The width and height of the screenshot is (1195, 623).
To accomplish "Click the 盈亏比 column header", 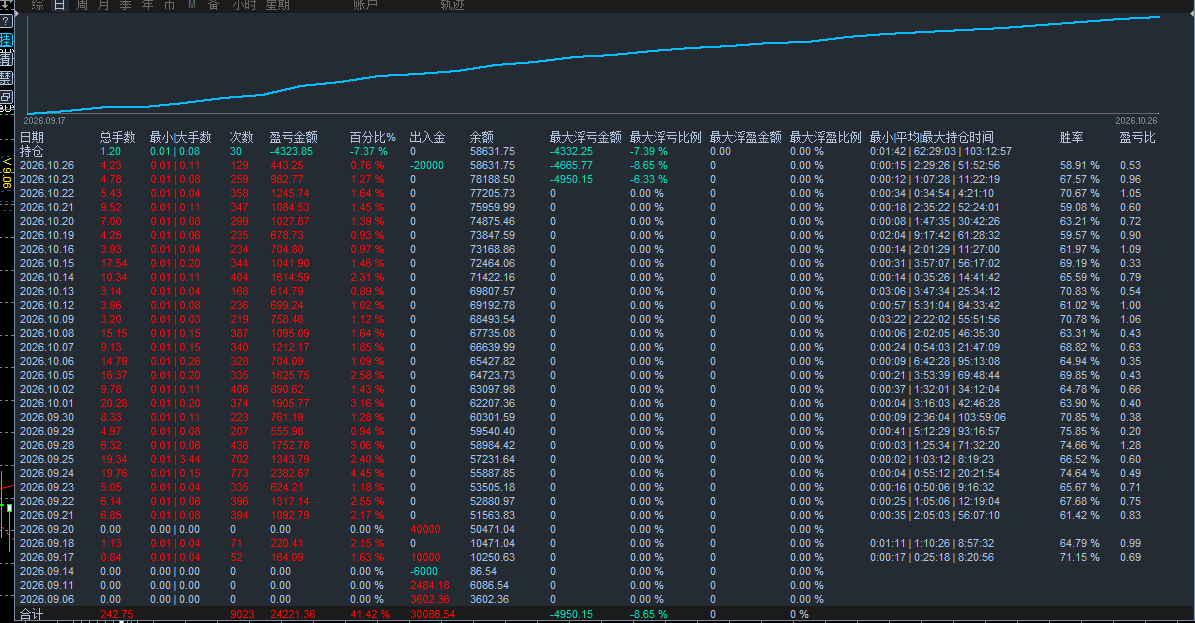I will (x=1137, y=137).
